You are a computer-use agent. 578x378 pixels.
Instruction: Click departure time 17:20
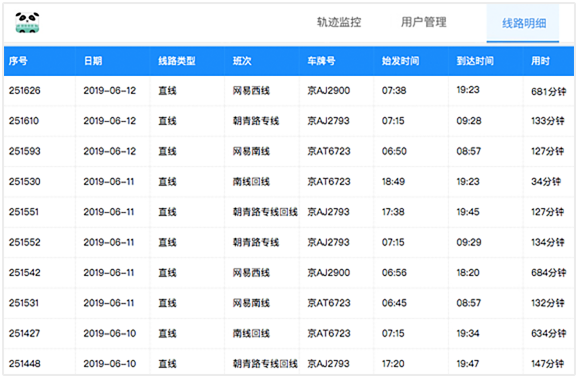tap(393, 364)
